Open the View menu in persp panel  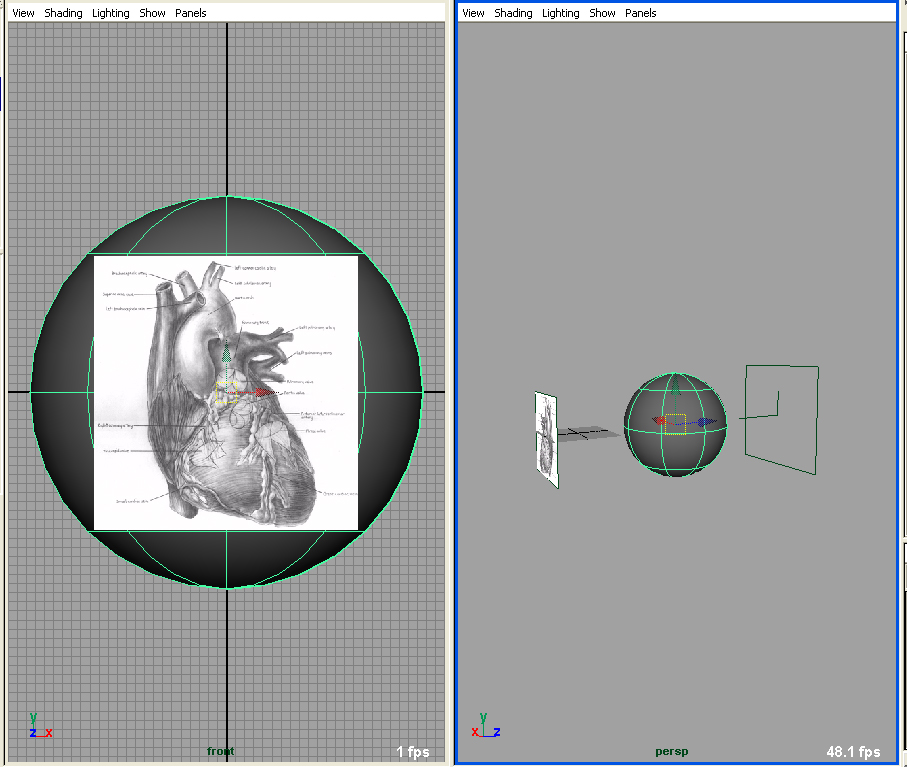click(473, 13)
